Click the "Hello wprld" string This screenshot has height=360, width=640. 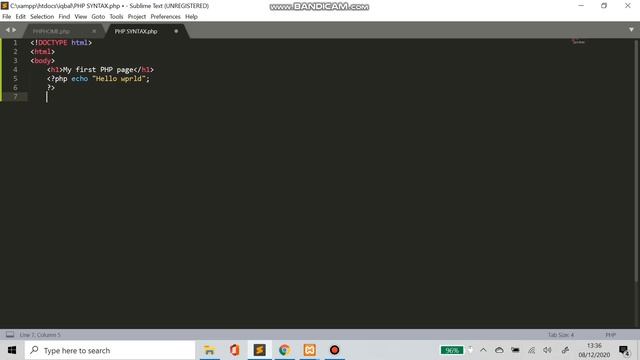(x=119, y=79)
